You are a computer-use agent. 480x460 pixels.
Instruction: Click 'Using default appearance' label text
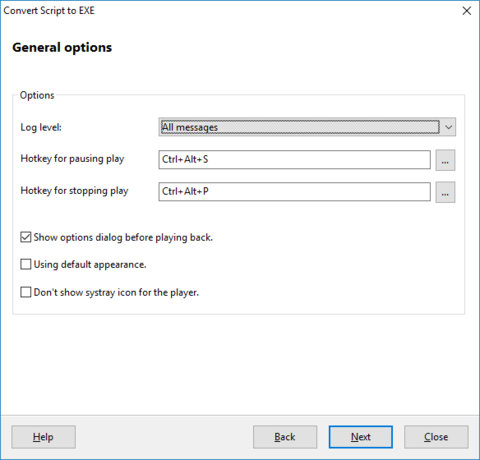point(90,265)
